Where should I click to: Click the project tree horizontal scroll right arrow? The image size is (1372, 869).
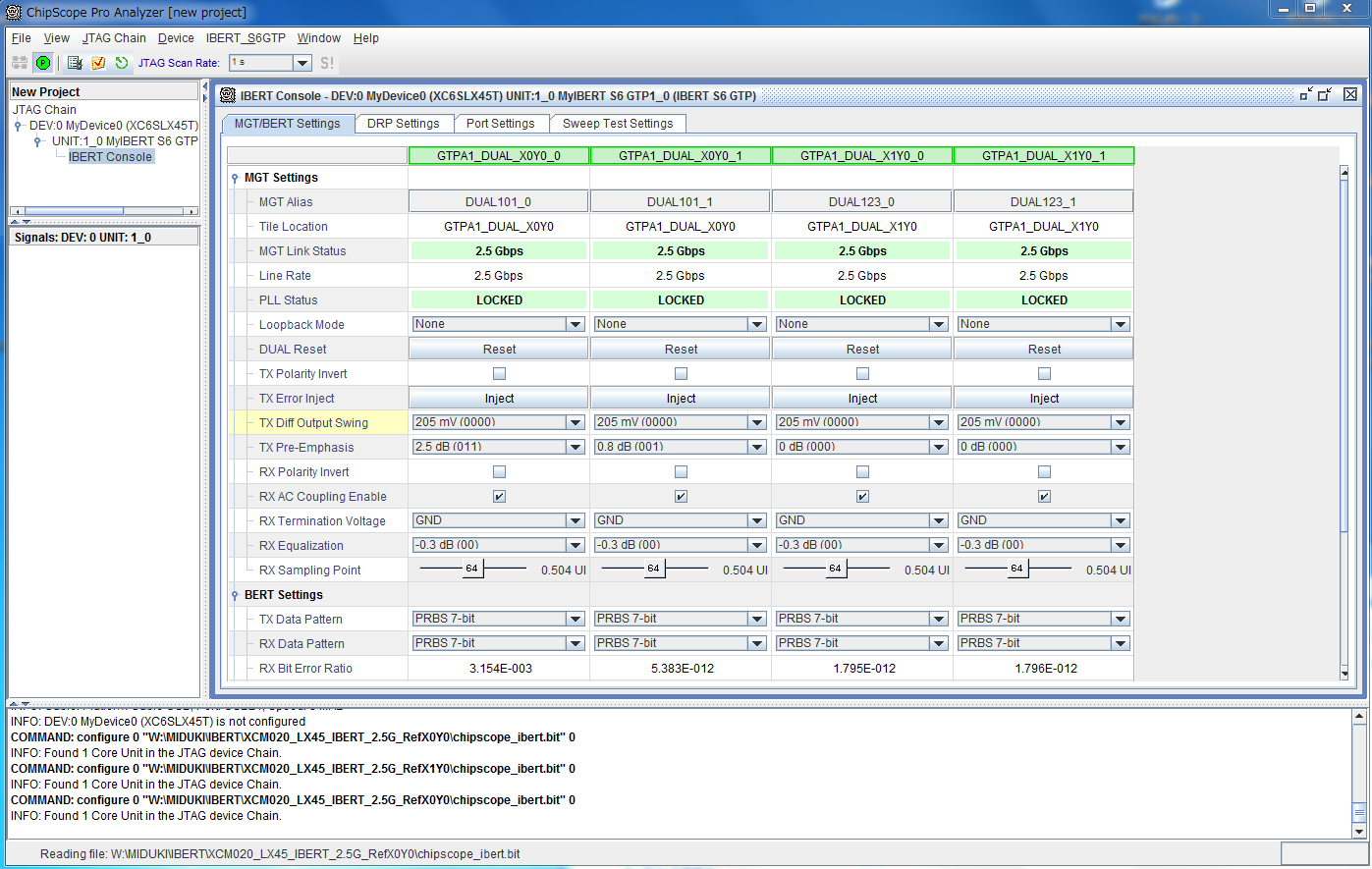coord(192,211)
